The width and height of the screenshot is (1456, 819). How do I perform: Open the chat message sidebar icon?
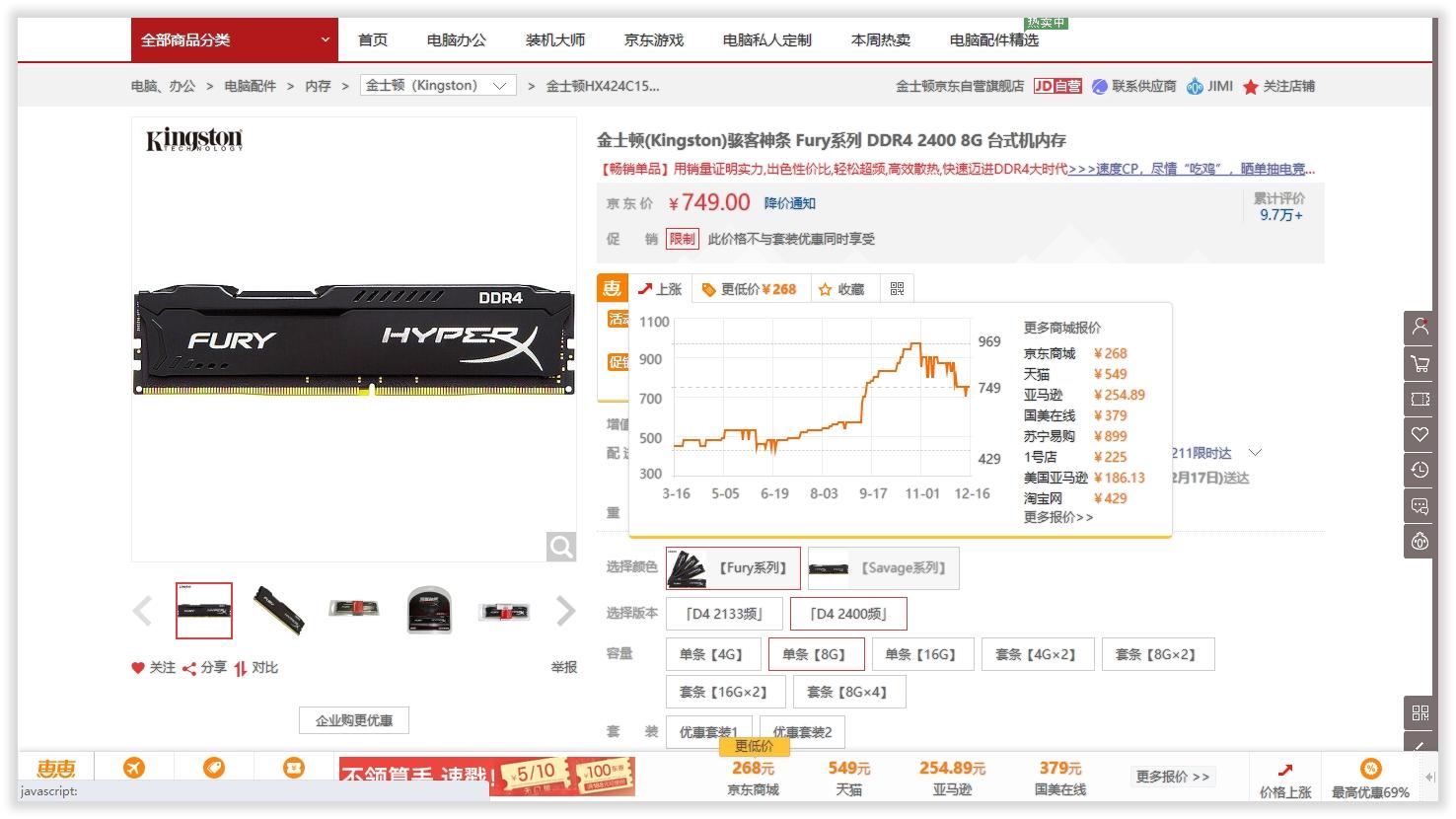coord(1420,505)
